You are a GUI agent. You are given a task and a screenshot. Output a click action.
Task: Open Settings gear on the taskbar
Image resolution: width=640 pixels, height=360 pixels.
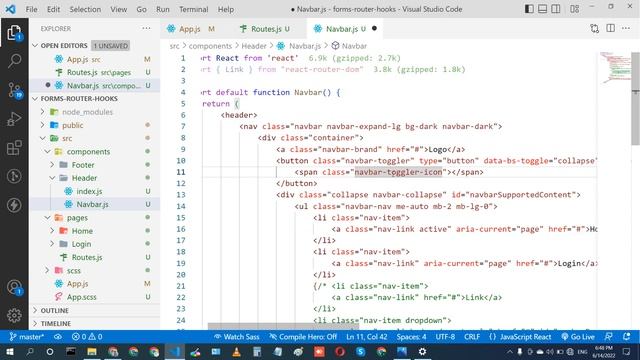coord(422,351)
